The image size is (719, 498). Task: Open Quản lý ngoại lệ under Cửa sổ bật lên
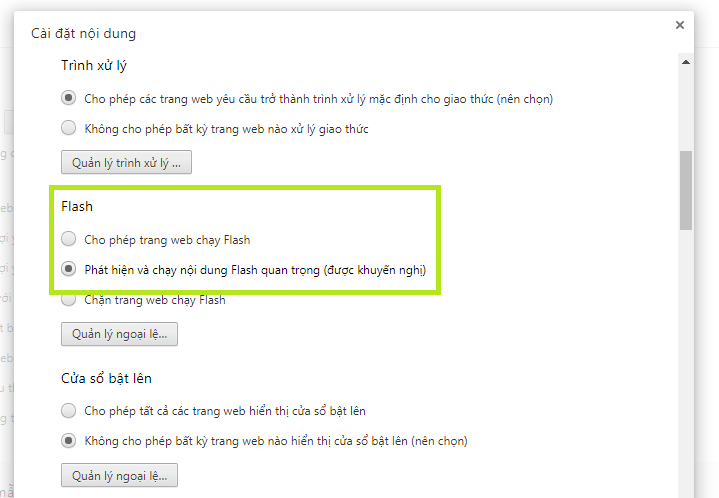(119, 476)
